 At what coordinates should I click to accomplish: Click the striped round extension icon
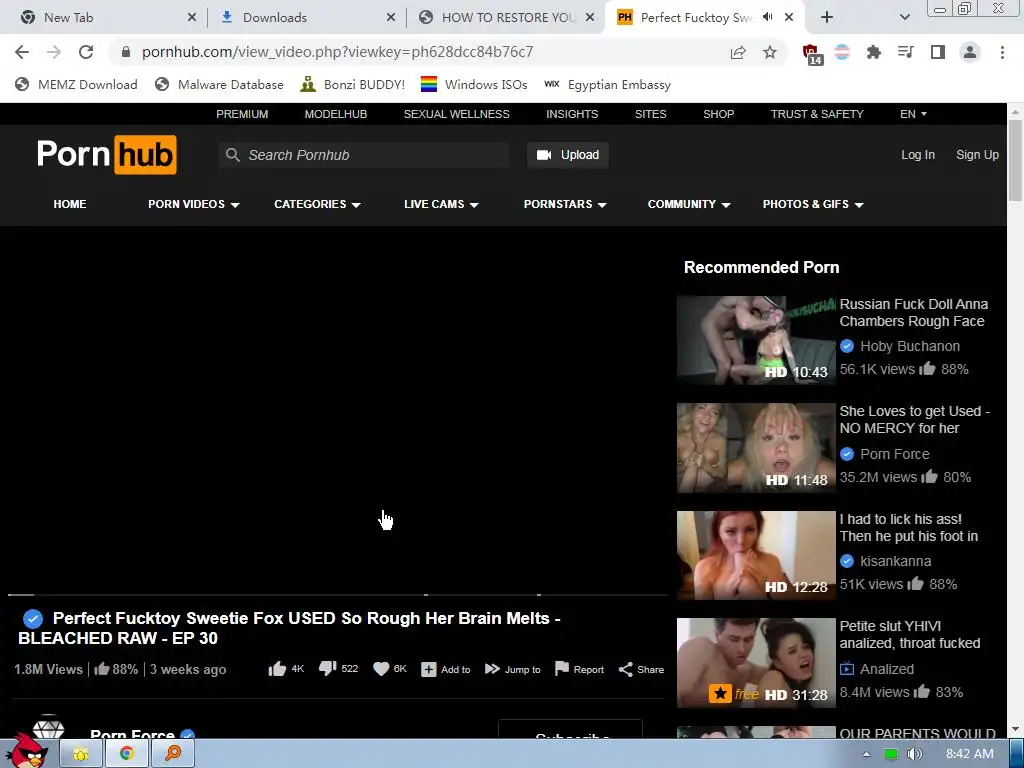[842, 52]
